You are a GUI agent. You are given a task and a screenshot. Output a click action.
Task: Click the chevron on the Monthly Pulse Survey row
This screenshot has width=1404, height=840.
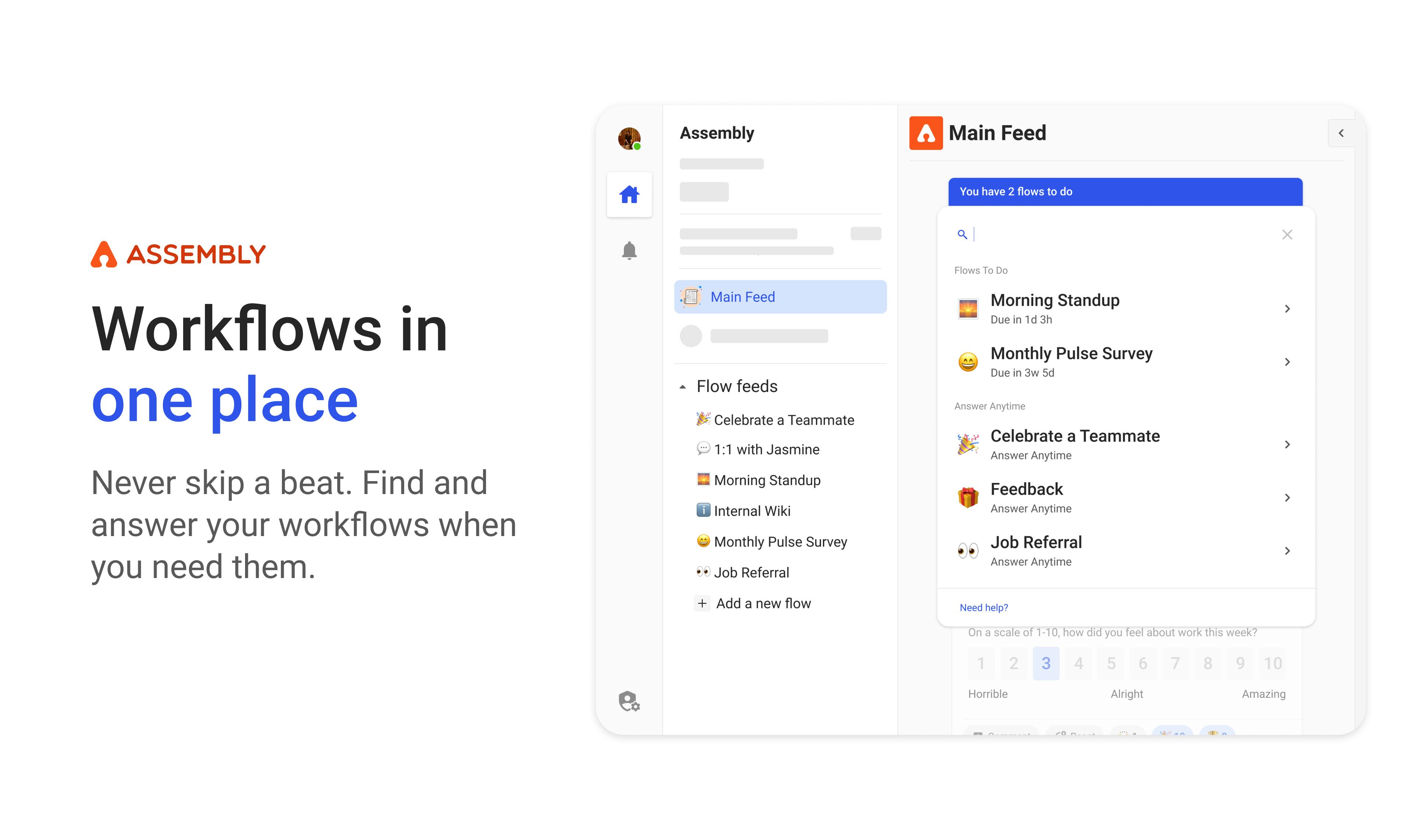pos(1287,362)
